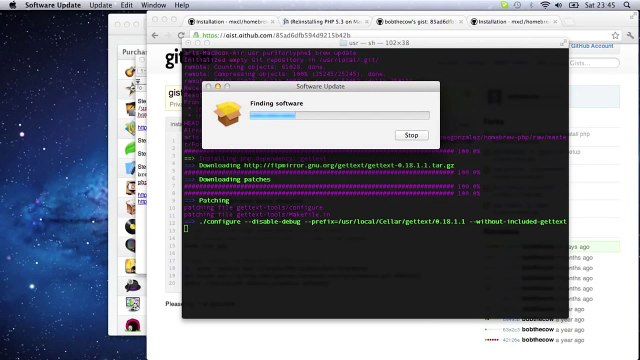Open the Help menu
The image size is (640, 360).
click(x=182, y=5)
